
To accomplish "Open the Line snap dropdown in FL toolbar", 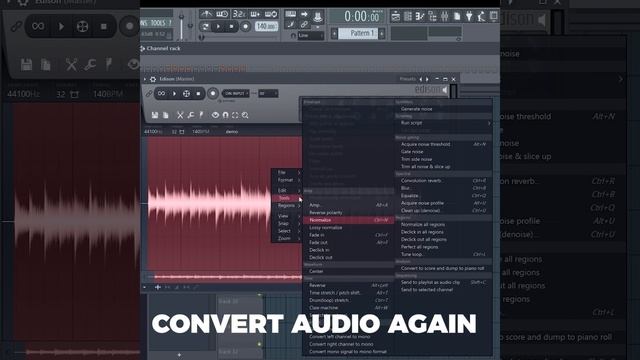I will click(x=311, y=36).
